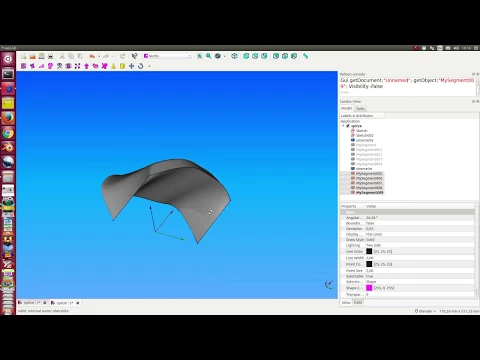Switch to the right view cube icon
Screen dimensions: 480x360
point(264,56)
